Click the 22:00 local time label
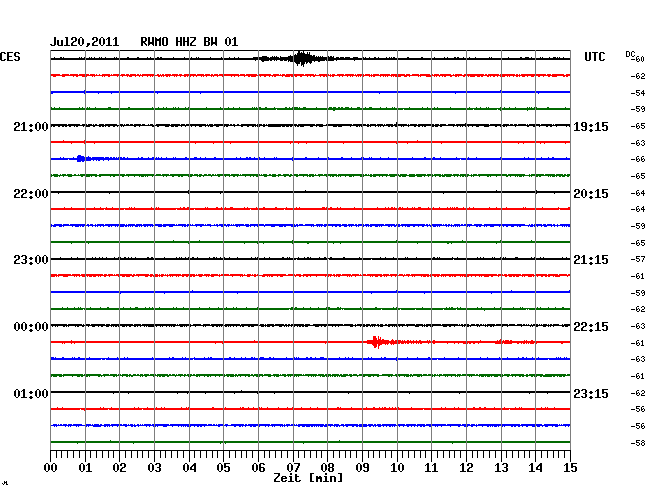Viewport: 650px width, 494px height. pyautogui.click(x=31, y=194)
